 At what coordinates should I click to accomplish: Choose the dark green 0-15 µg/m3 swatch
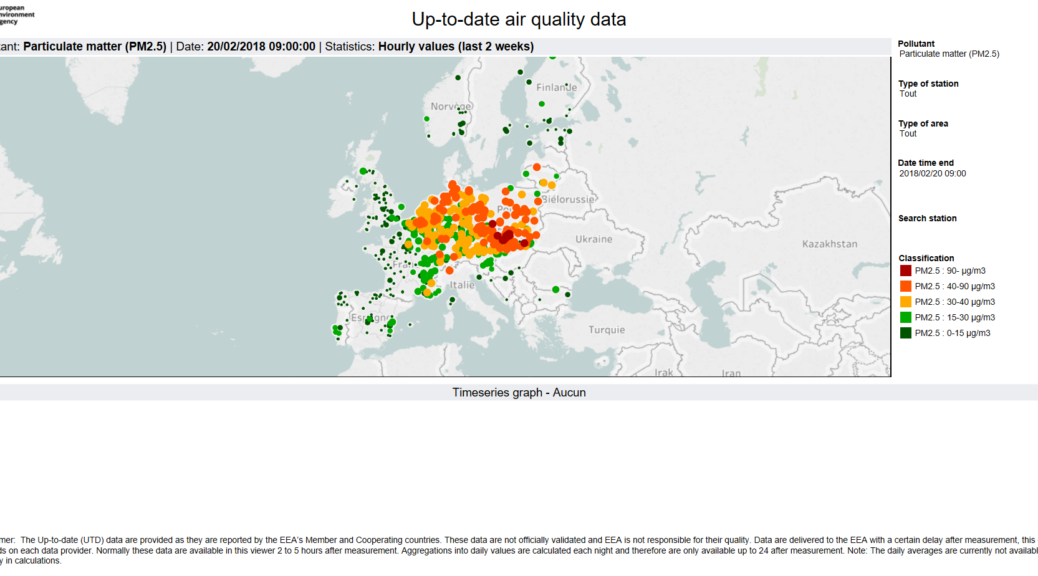pyautogui.click(x=905, y=333)
